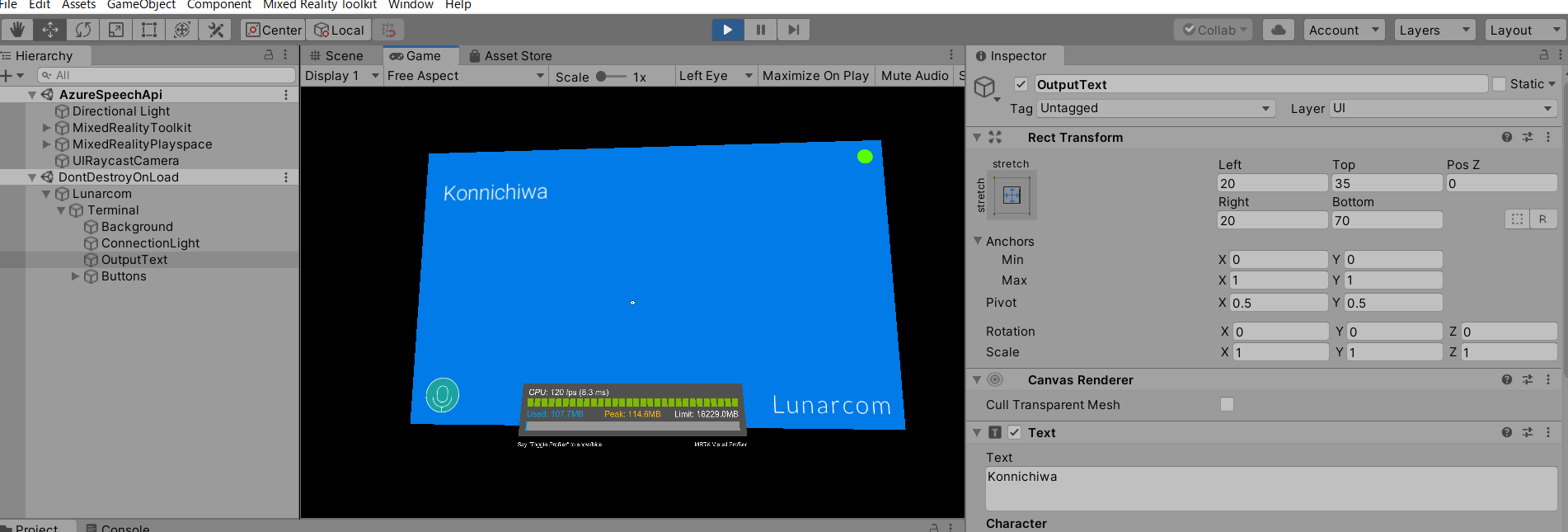The width and height of the screenshot is (1568, 532).
Task: Click the Step frame button
Action: coord(793,30)
